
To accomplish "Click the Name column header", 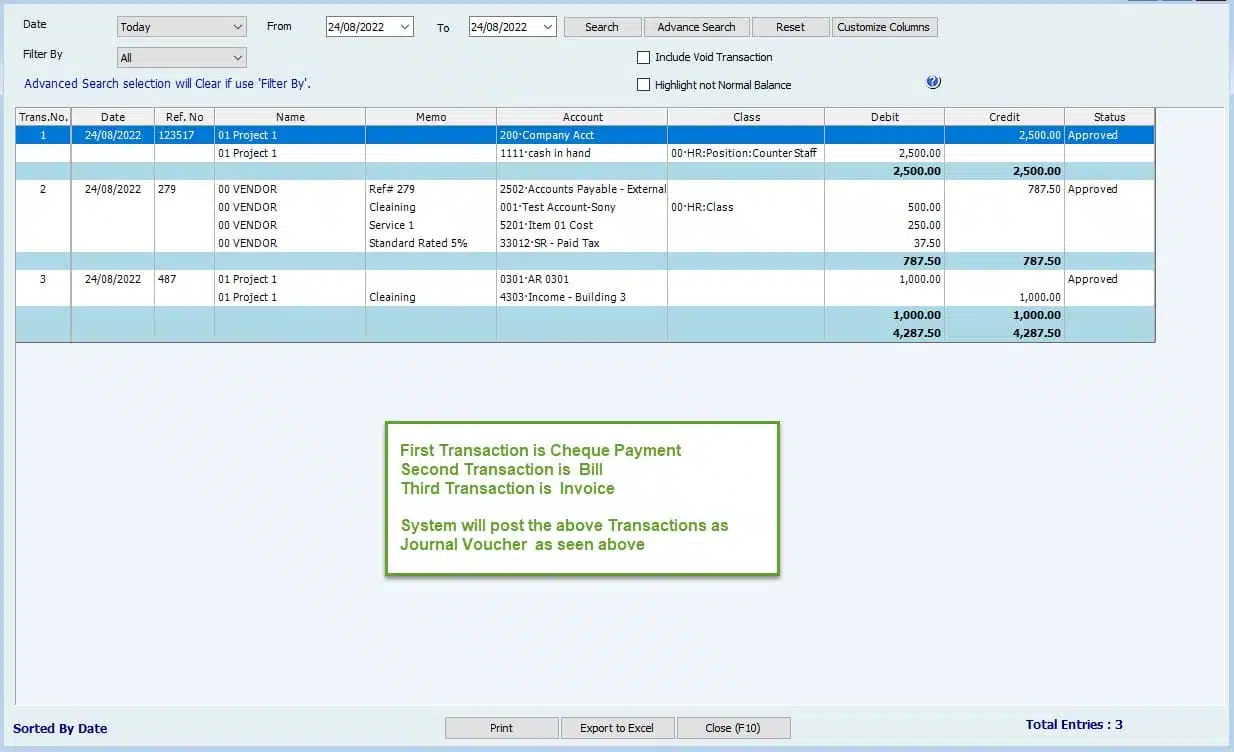I will point(290,117).
